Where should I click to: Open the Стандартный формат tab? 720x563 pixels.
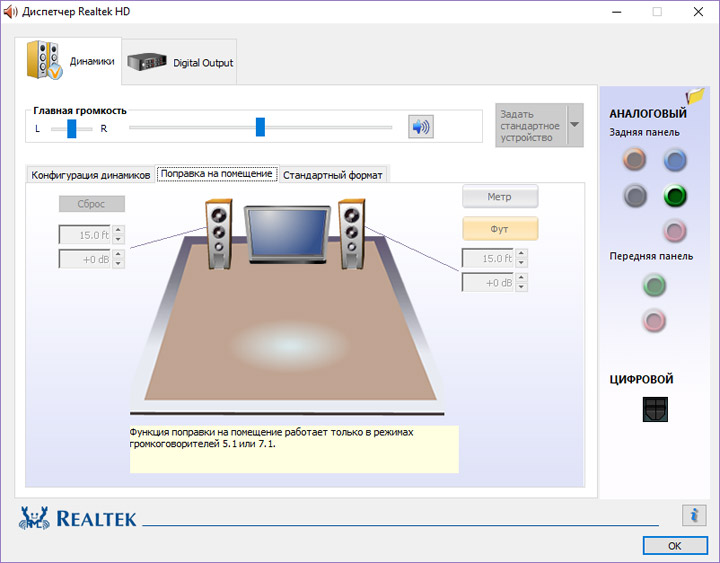(x=332, y=175)
